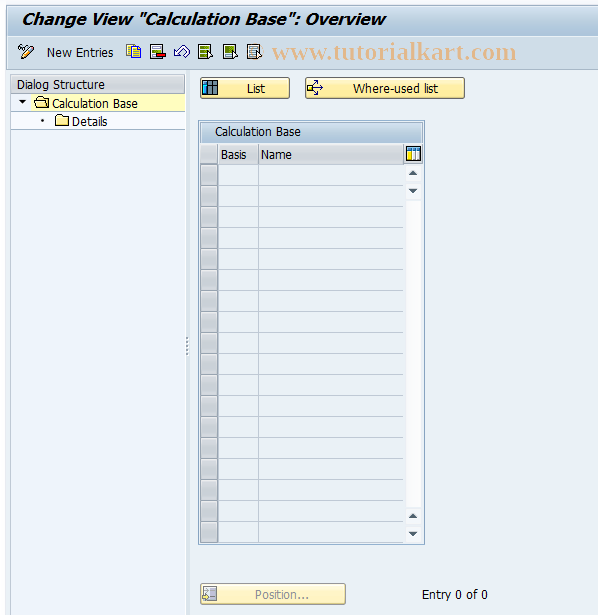Image resolution: width=598 pixels, height=615 pixels.
Task: Click the Select All icon
Action: (x=206, y=52)
